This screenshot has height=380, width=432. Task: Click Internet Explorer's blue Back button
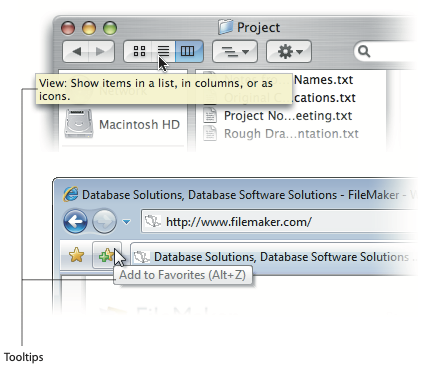[75, 221]
